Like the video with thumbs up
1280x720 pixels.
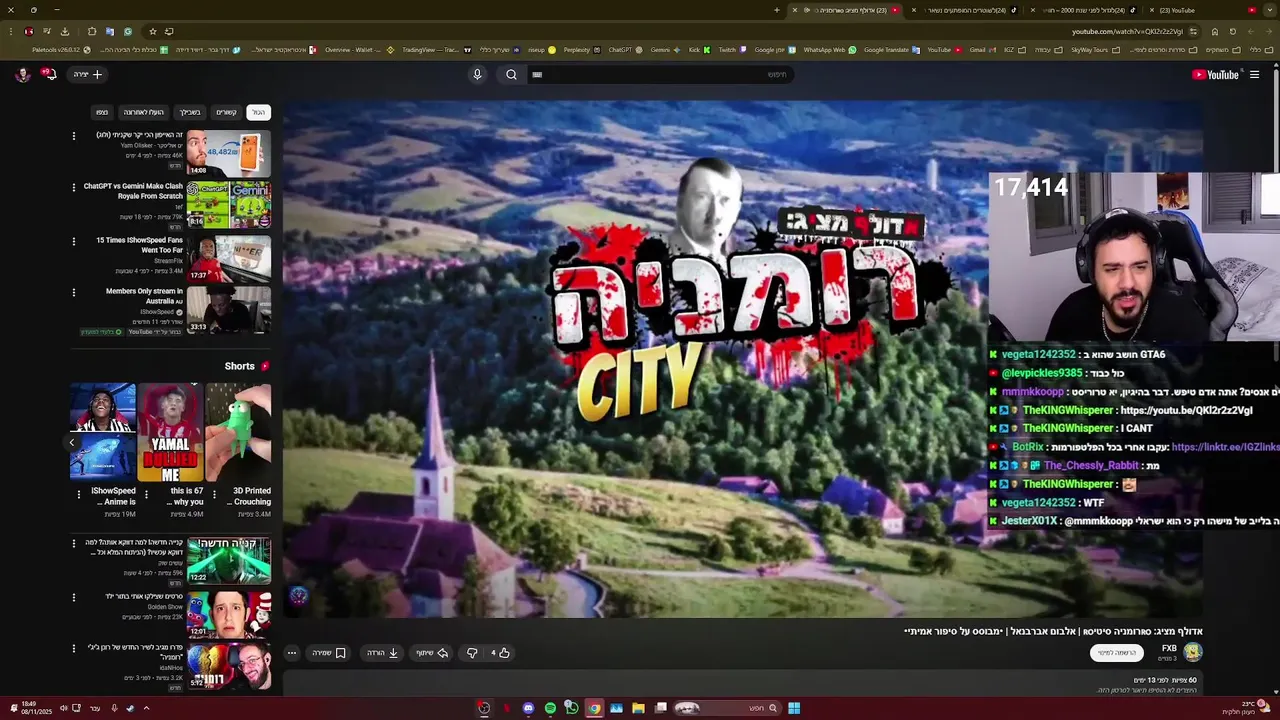click(x=500, y=653)
